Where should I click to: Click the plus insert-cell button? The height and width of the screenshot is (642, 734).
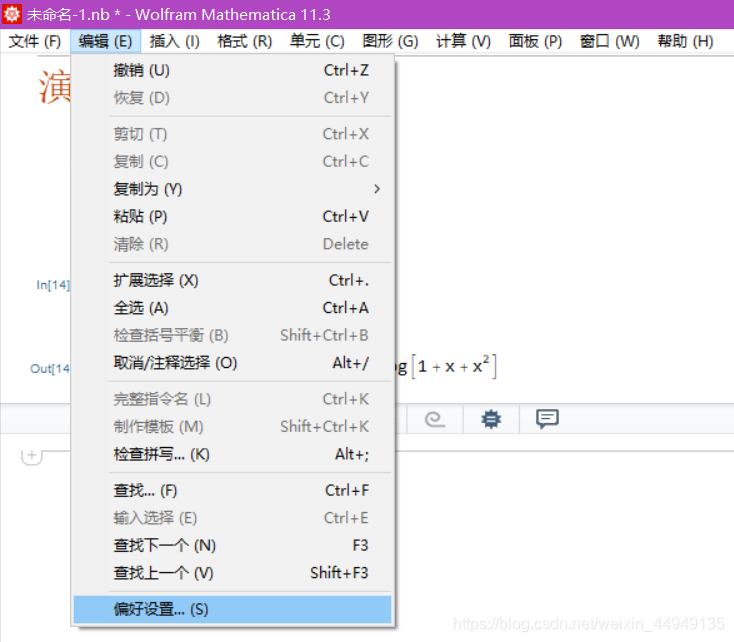(32, 456)
